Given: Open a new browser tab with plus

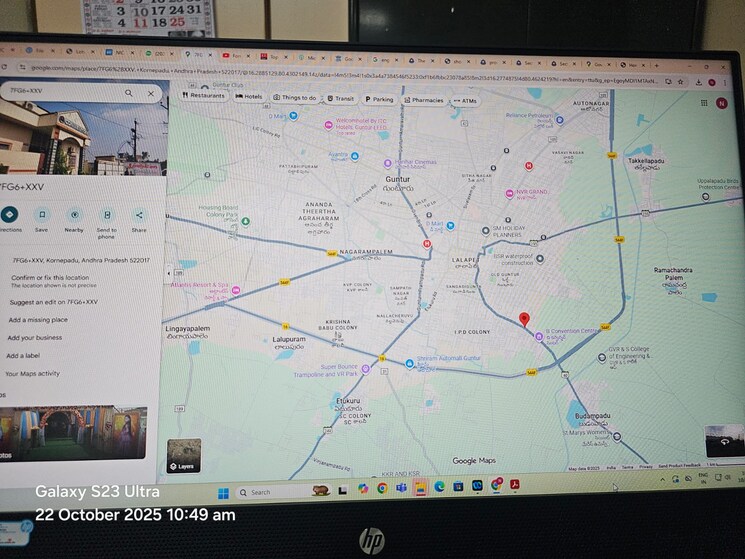Looking at the screenshot, I should tap(657, 65).
